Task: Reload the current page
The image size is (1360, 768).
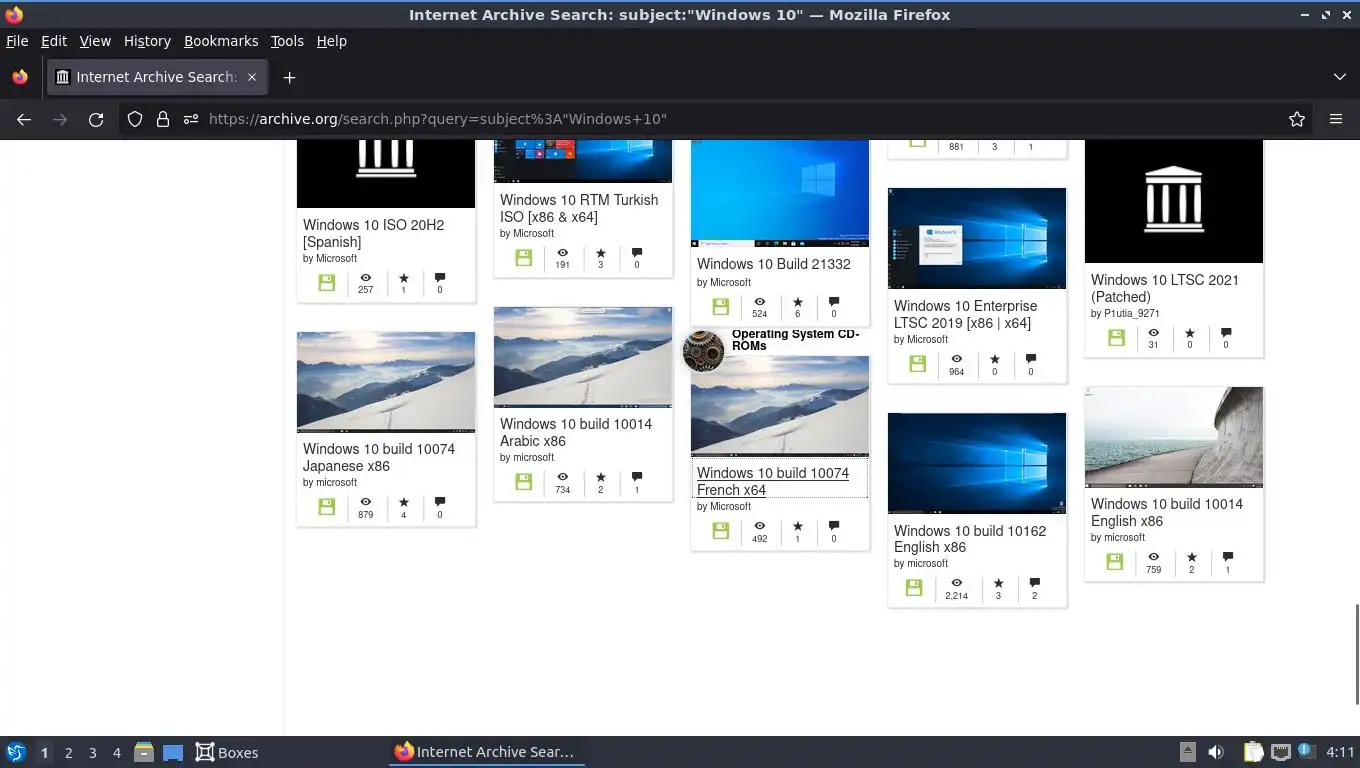Action: (x=96, y=119)
